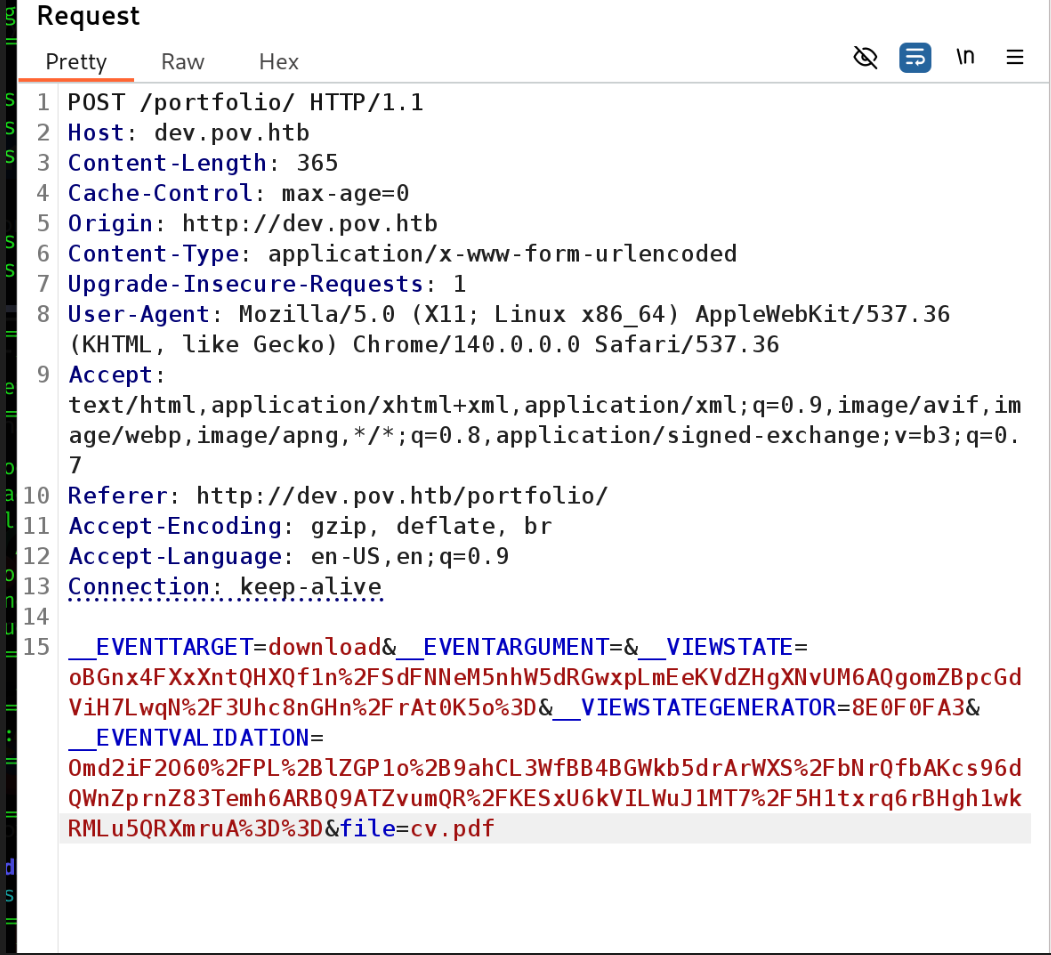Select the Origin header name
Image resolution: width=1051 pixels, height=955 pixels.
[111, 223]
